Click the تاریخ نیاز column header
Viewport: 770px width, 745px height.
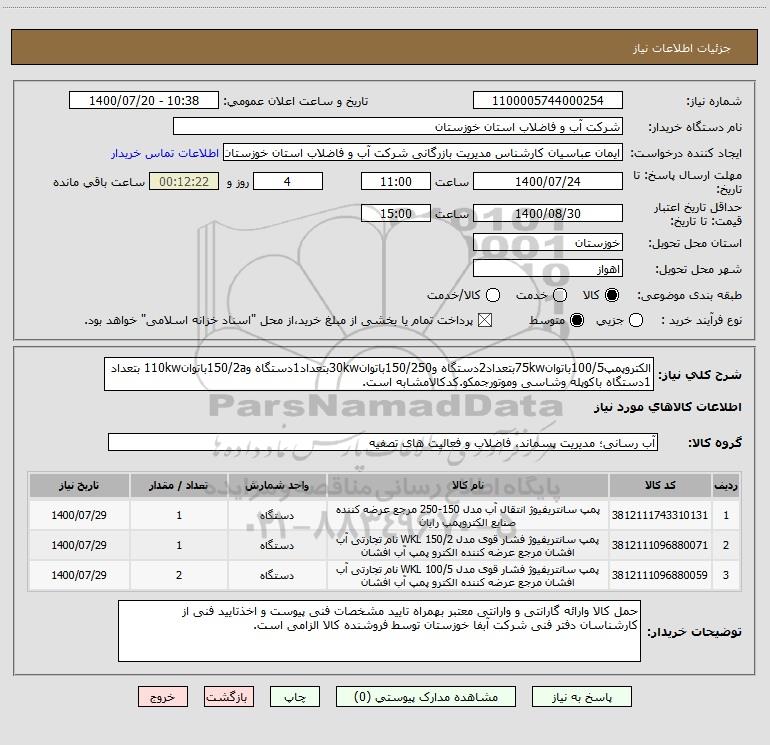point(79,486)
